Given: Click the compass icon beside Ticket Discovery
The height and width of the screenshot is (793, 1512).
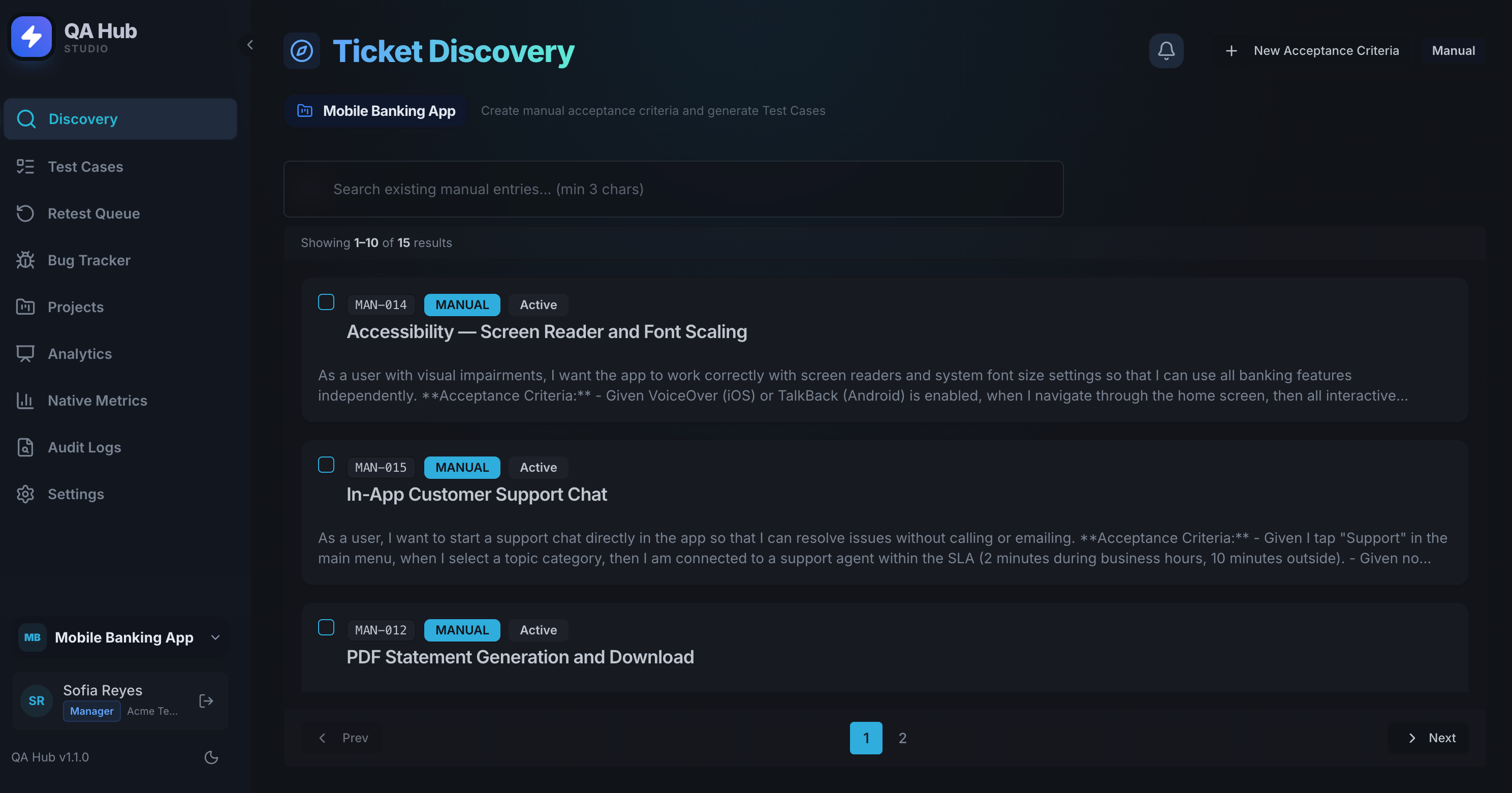Looking at the screenshot, I should (x=302, y=51).
